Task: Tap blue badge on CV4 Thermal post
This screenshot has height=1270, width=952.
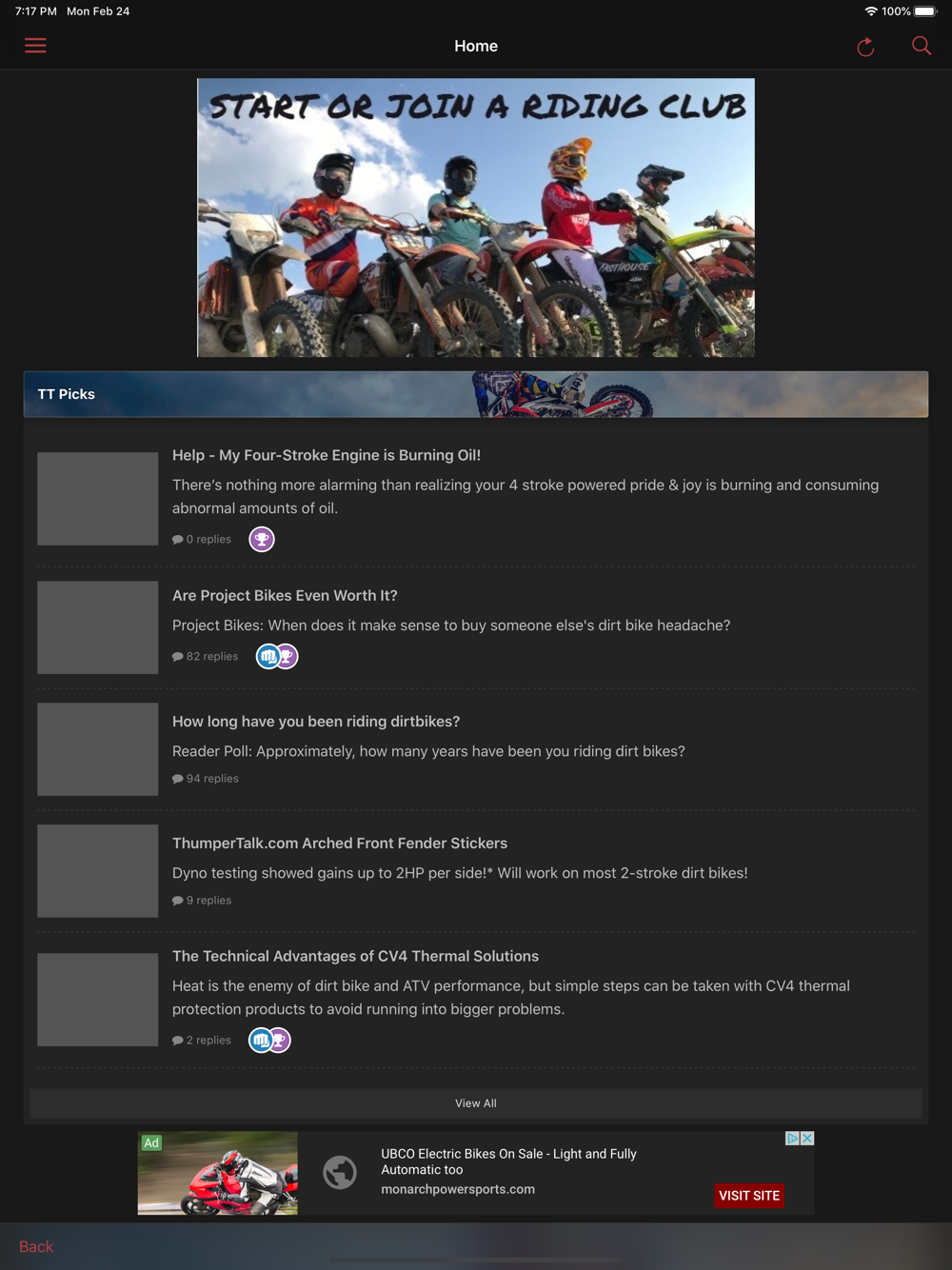Action: pos(261,1041)
